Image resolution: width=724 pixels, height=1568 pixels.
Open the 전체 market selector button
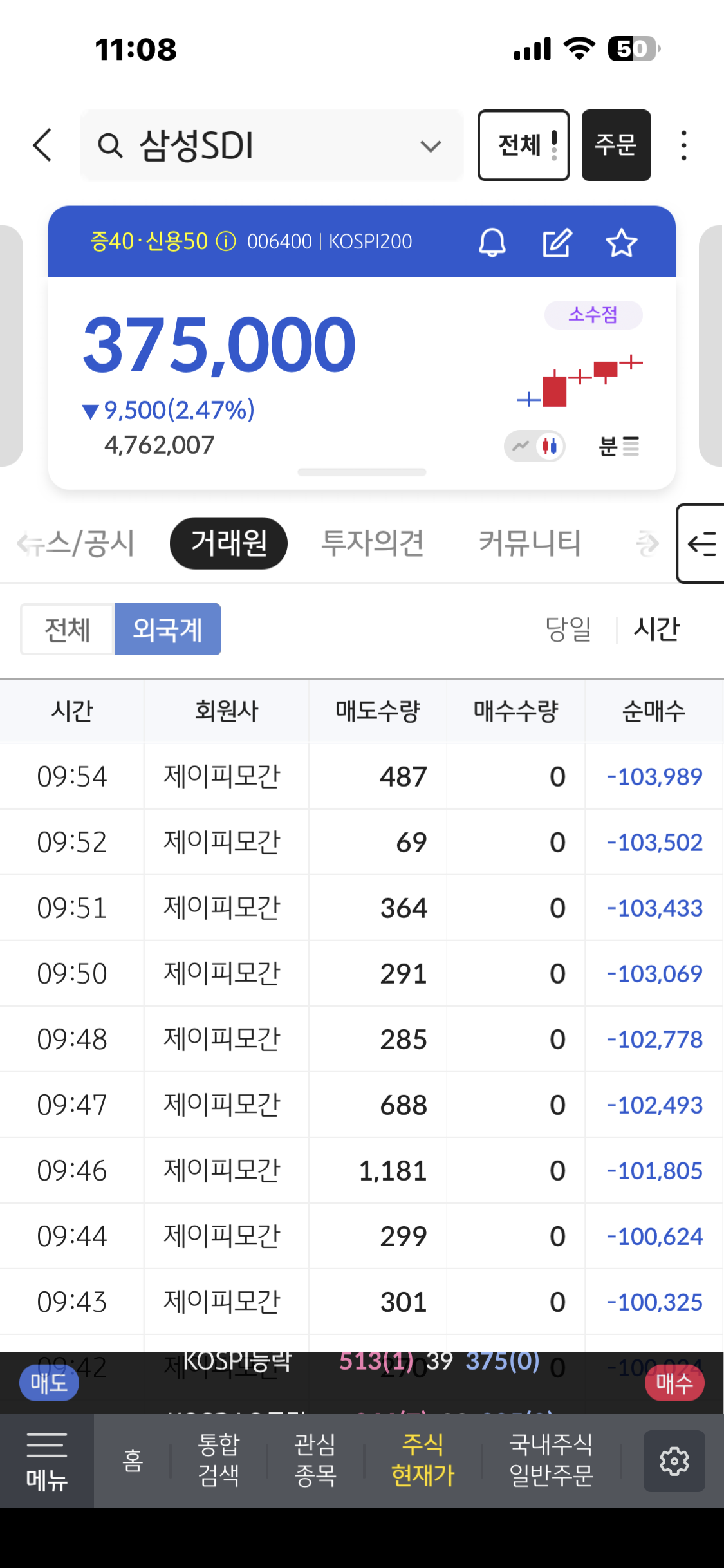click(523, 145)
